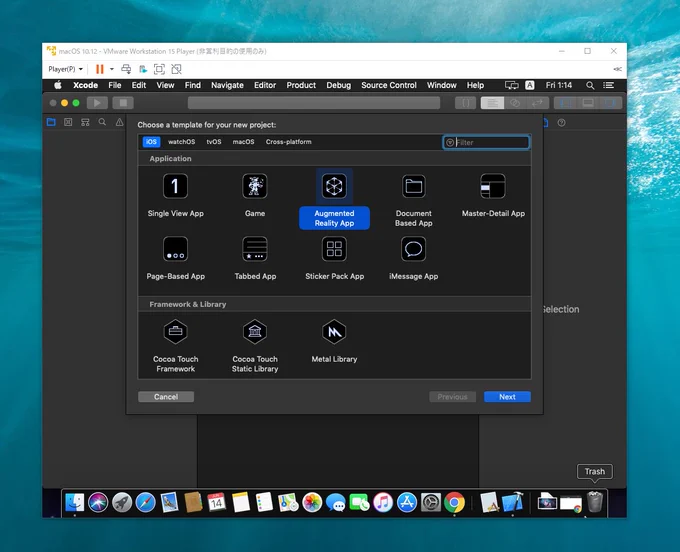
Task: Open Google Chrome from the Dock
Action: click(454, 503)
